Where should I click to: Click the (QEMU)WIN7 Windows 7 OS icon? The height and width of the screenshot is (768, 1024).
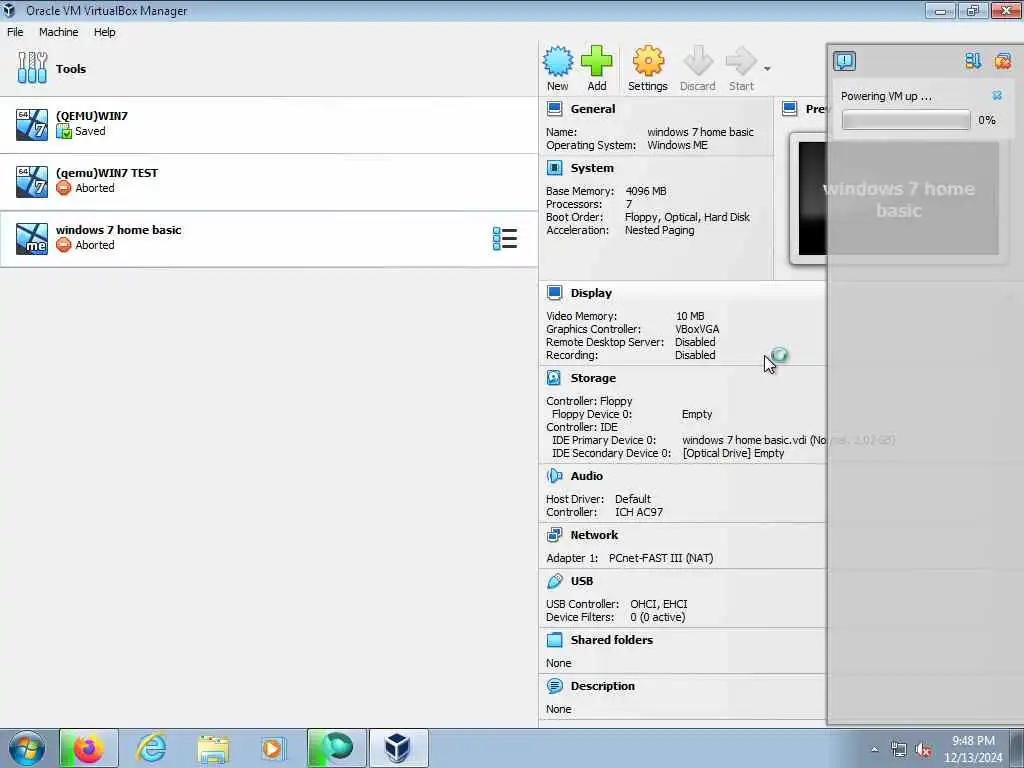(x=32, y=125)
